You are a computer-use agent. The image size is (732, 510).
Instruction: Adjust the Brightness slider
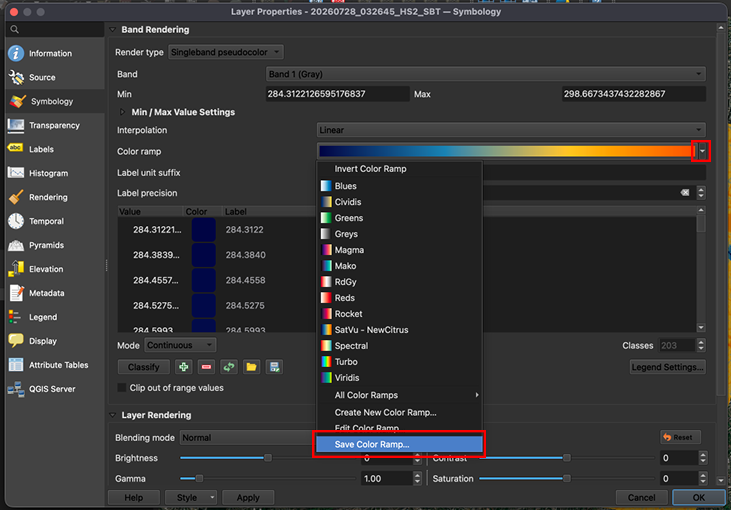pyautogui.click(x=268, y=458)
